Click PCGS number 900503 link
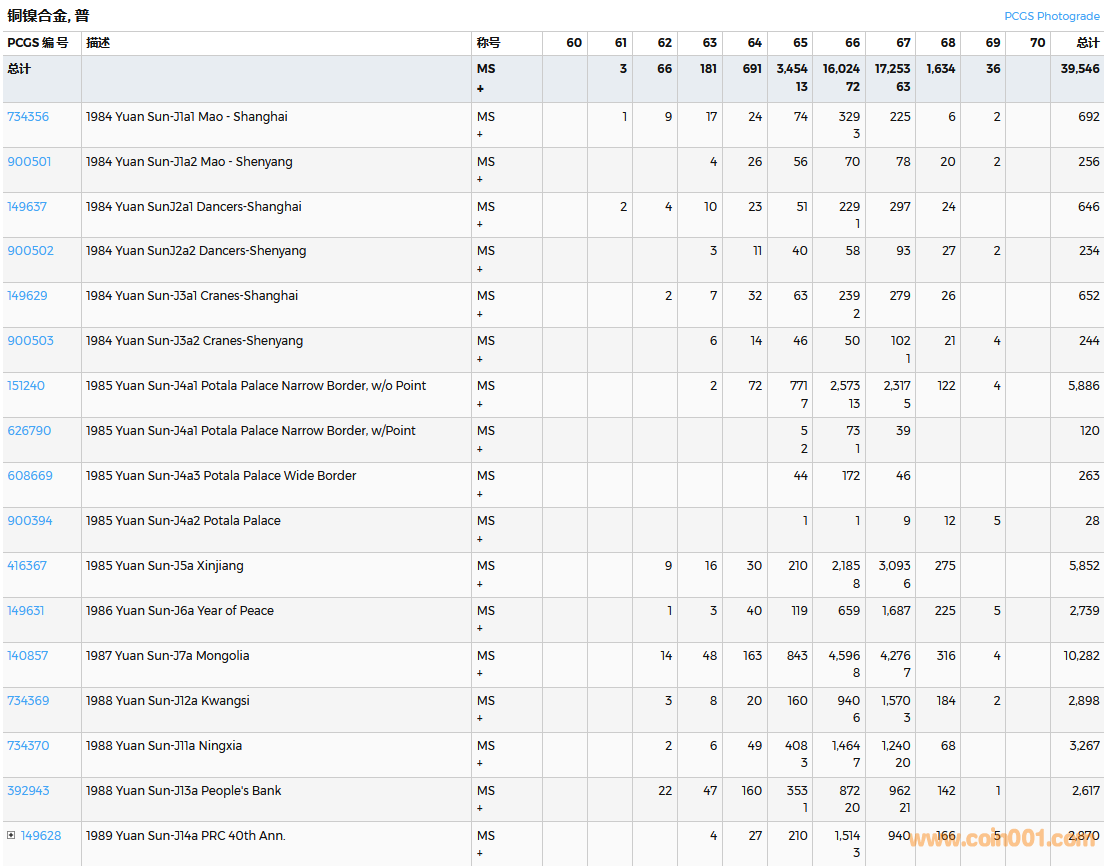Viewport: 1108px width, 866px height. (x=30, y=340)
